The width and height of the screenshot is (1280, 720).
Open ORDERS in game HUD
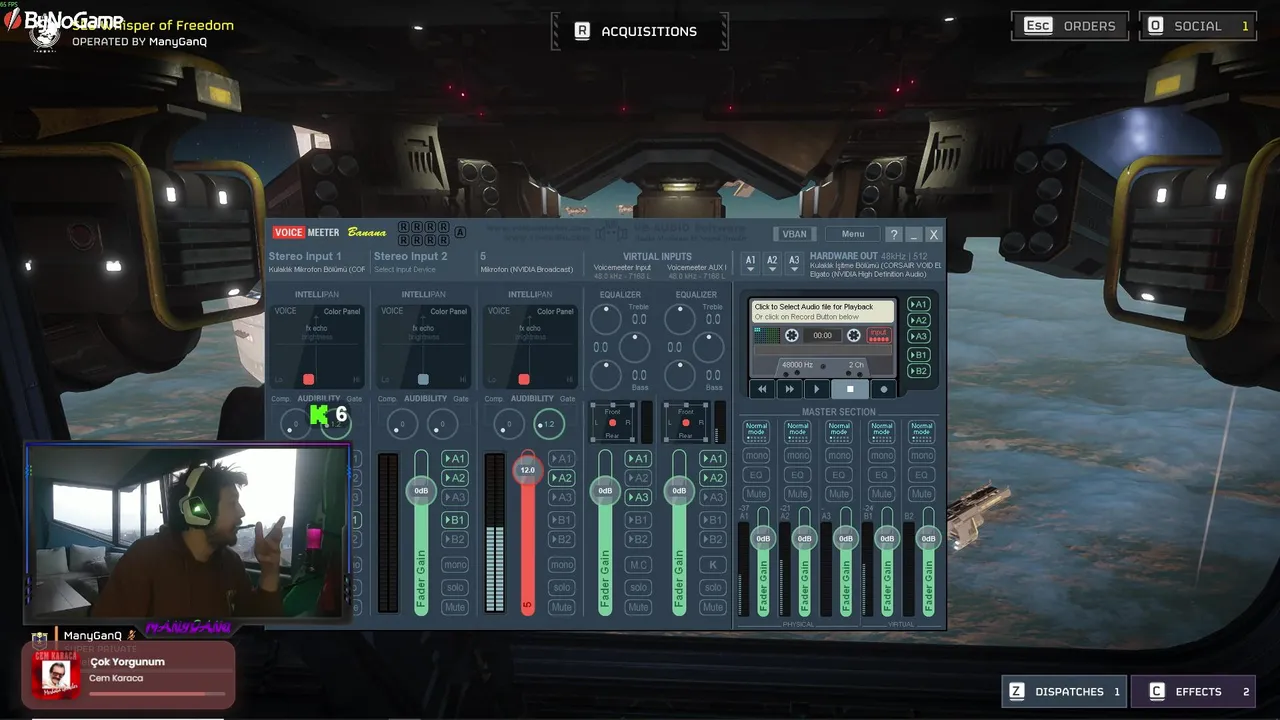[1070, 26]
